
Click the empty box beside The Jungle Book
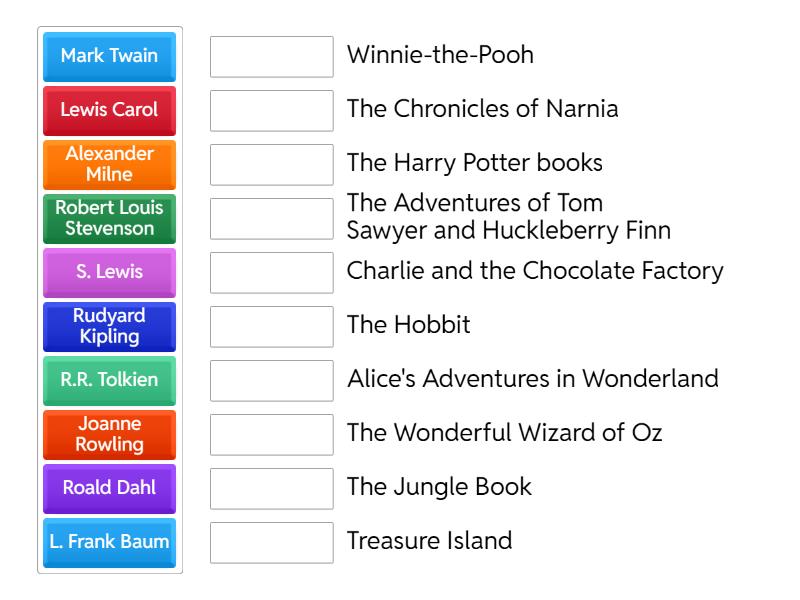point(271,488)
